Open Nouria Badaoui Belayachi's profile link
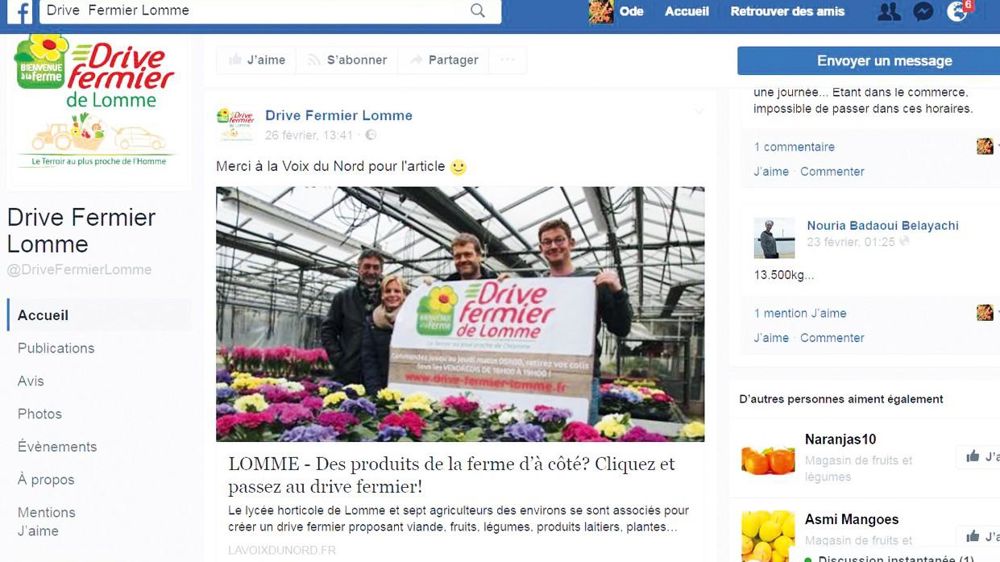 (x=883, y=225)
